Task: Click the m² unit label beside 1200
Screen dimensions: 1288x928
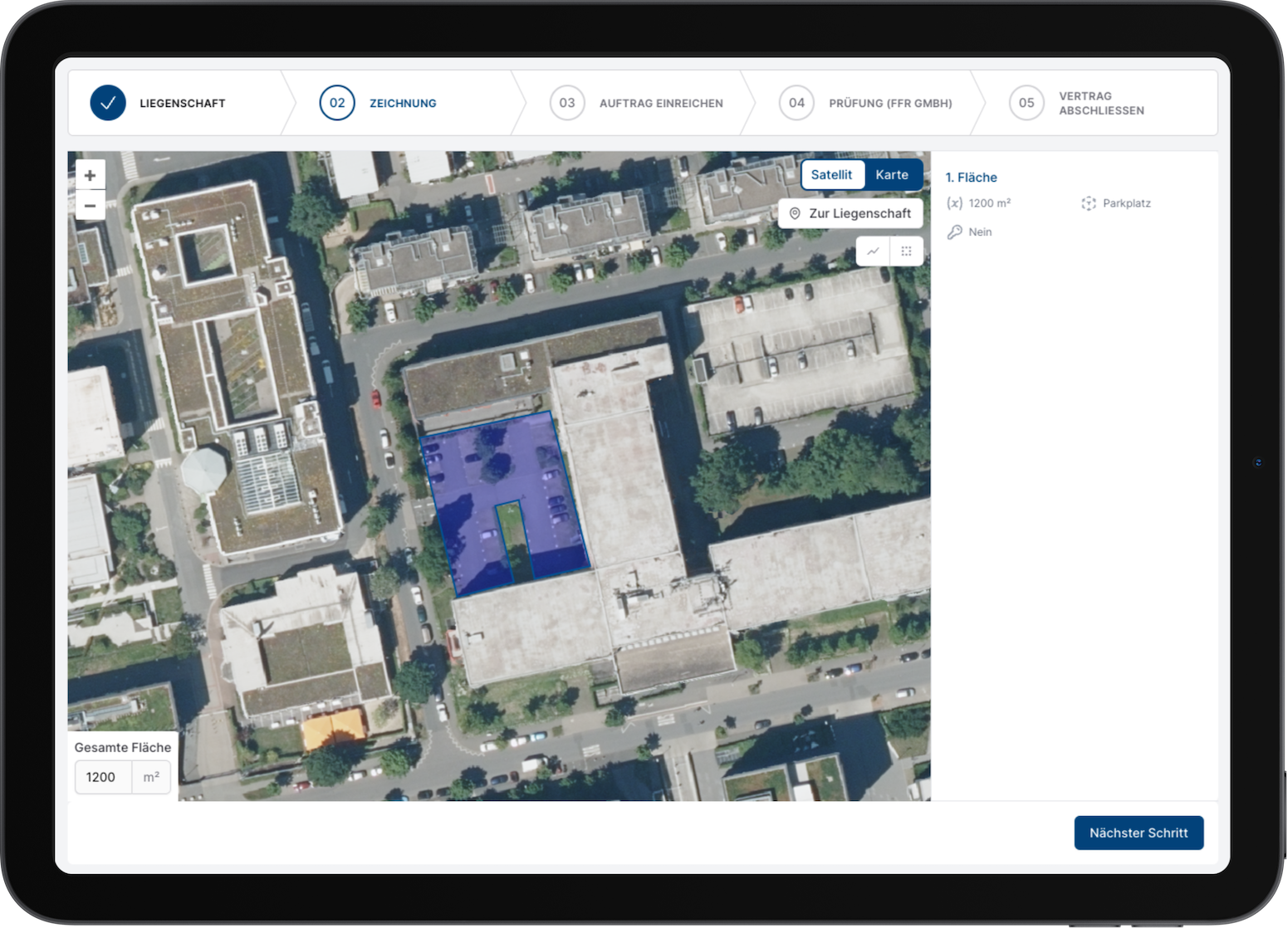Action: point(151,777)
